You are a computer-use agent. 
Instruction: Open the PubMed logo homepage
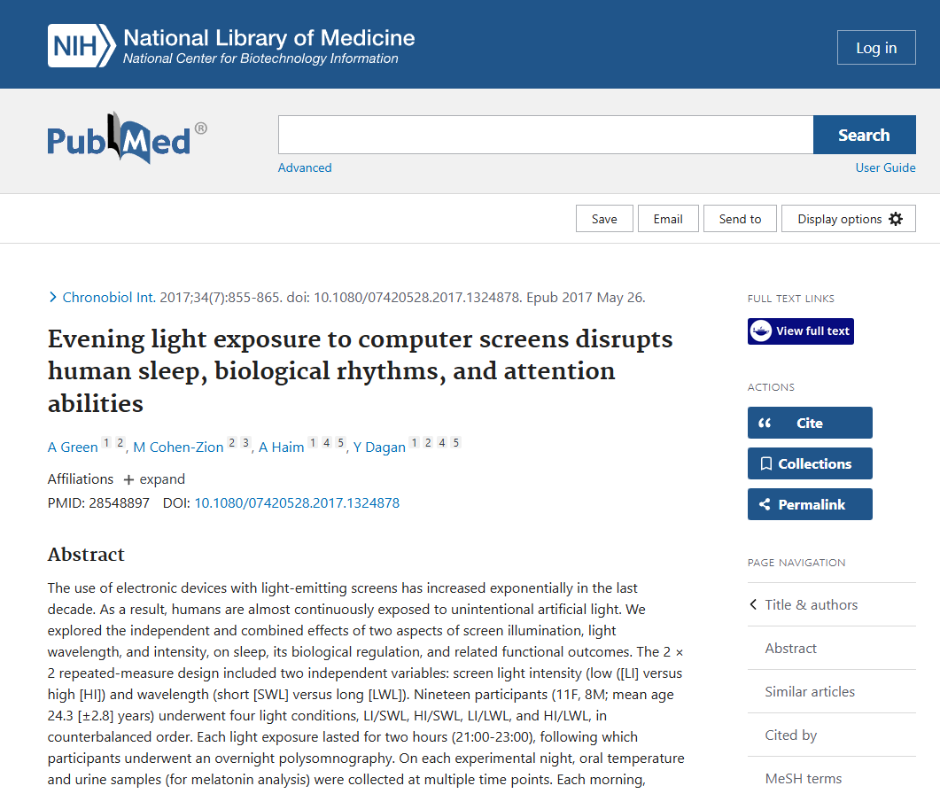tap(127, 139)
